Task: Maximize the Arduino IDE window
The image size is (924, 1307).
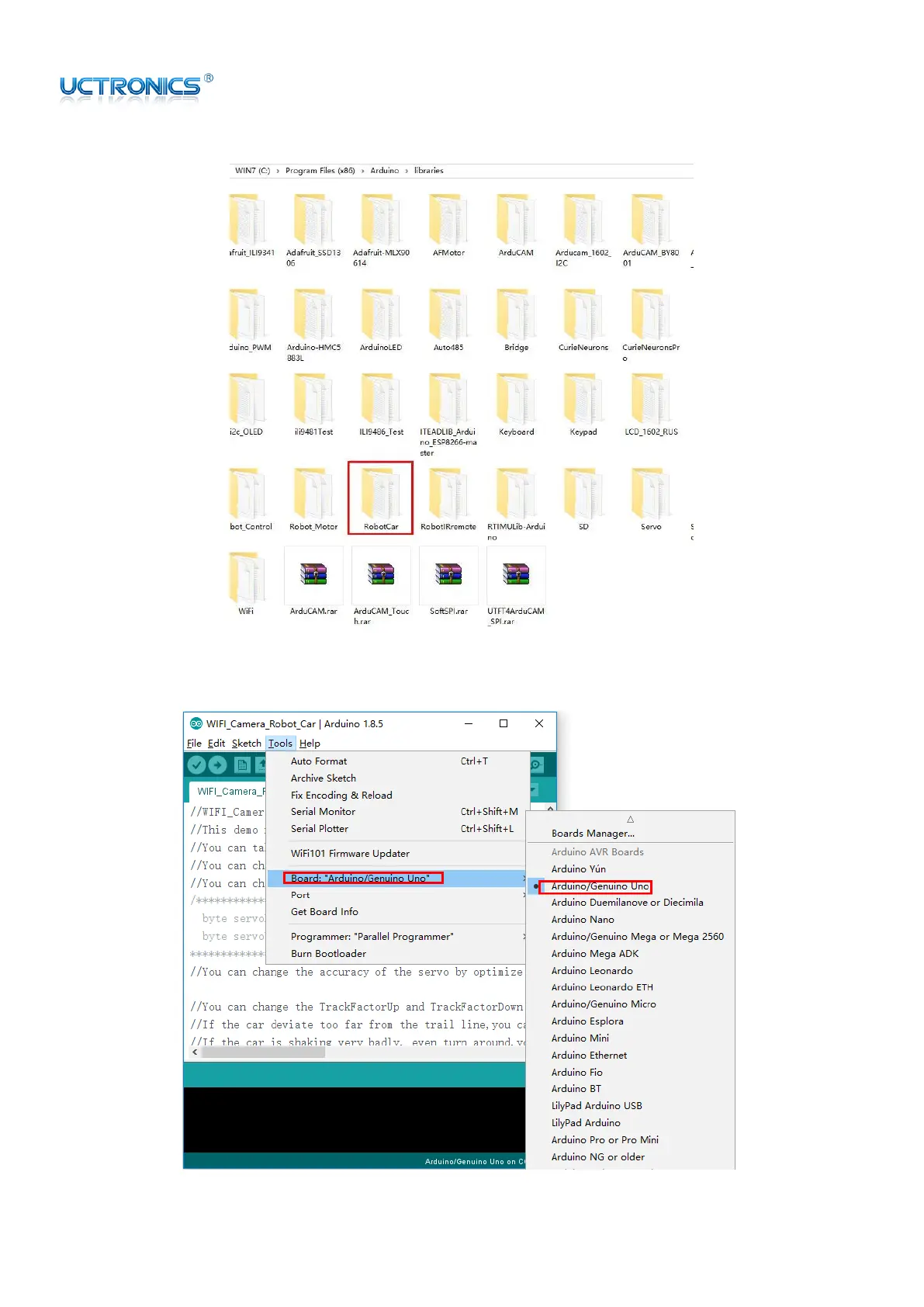Action: [504, 723]
